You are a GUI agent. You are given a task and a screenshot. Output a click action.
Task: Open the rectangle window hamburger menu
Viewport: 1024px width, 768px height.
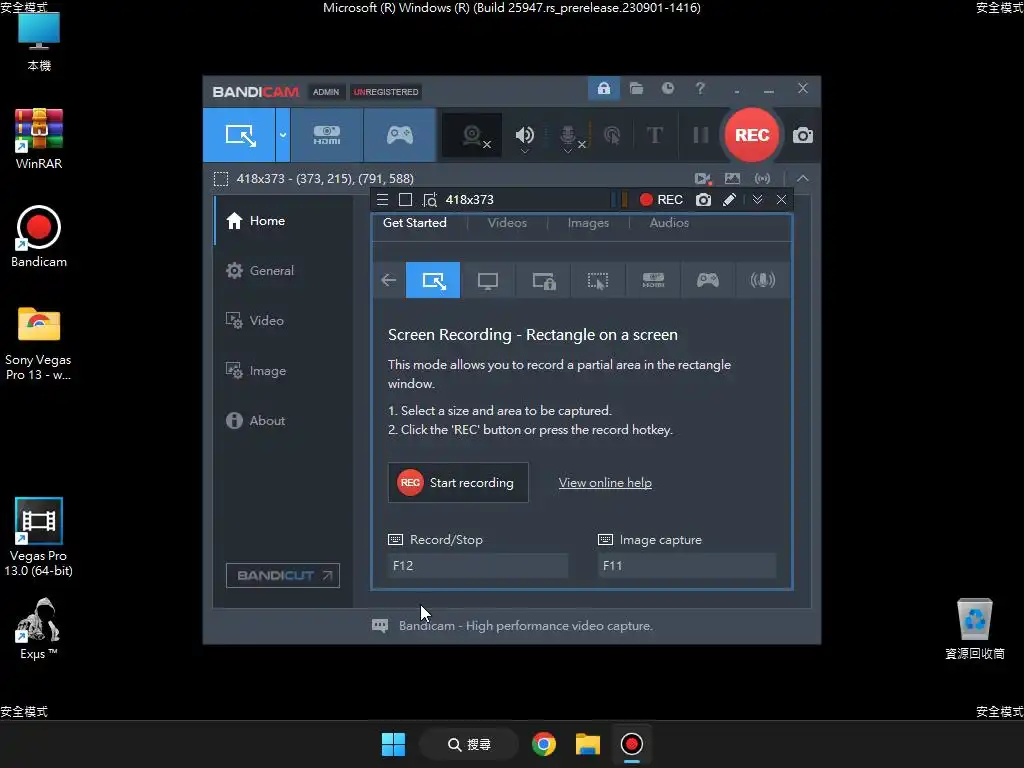click(x=383, y=200)
